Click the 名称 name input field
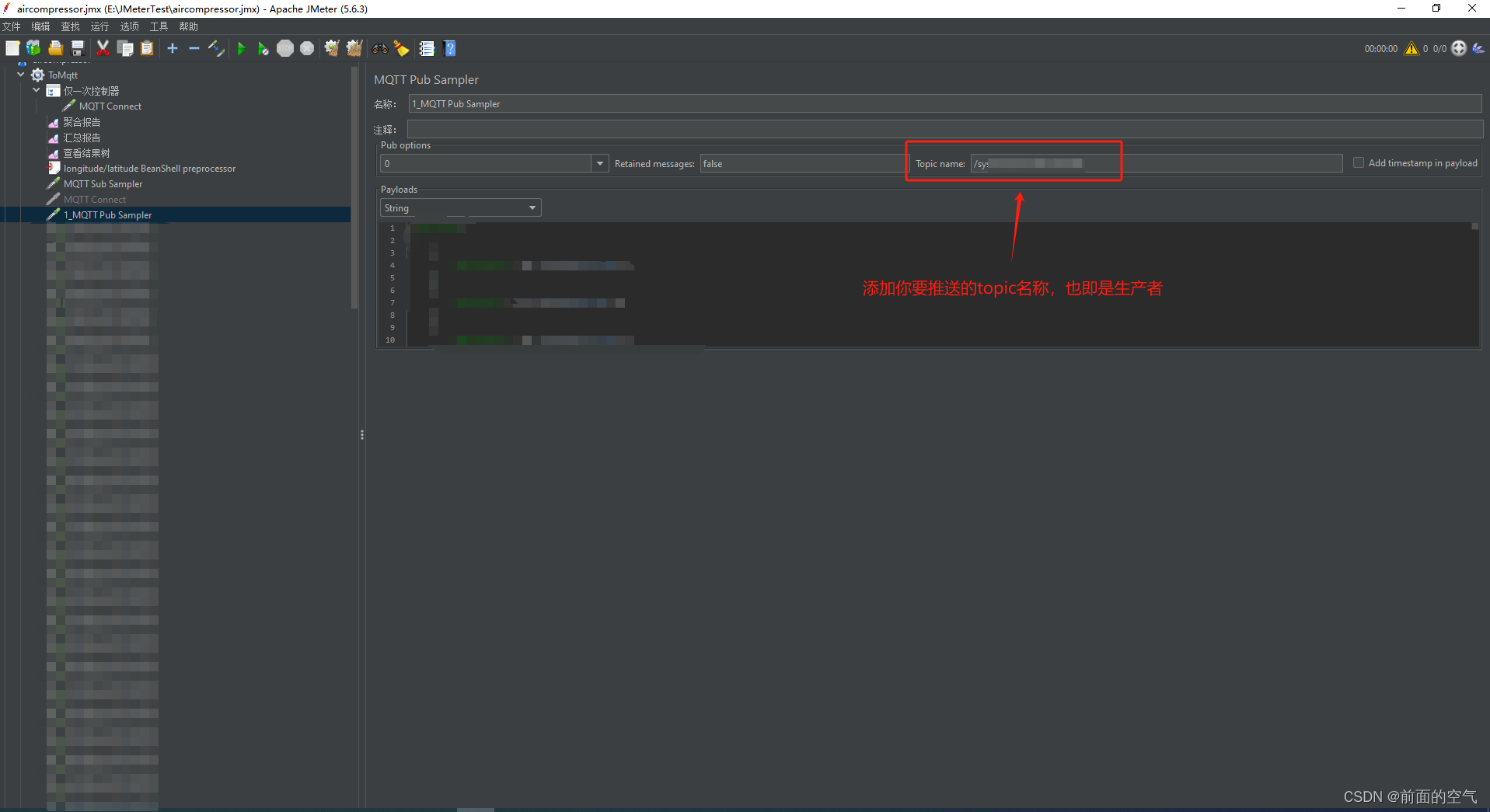Screen dimensions: 1490x812 point(945,104)
